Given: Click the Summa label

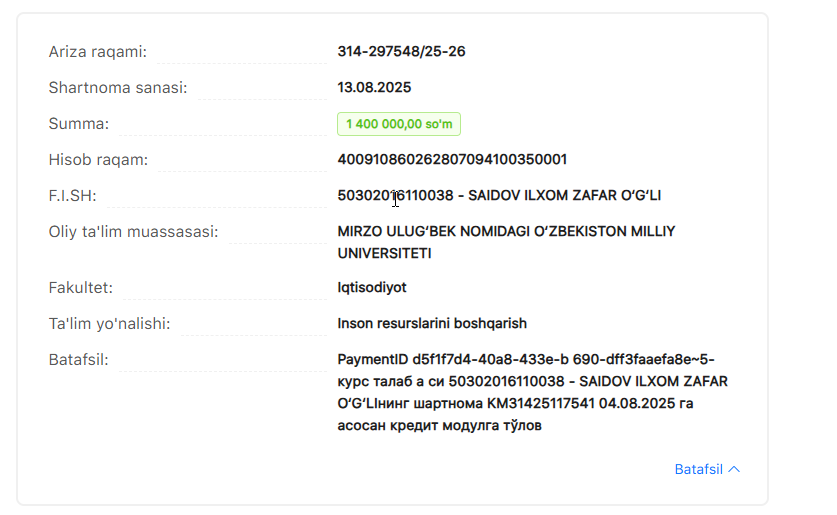Looking at the screenshot, I should pyautogui.click(x=78, y=124).
